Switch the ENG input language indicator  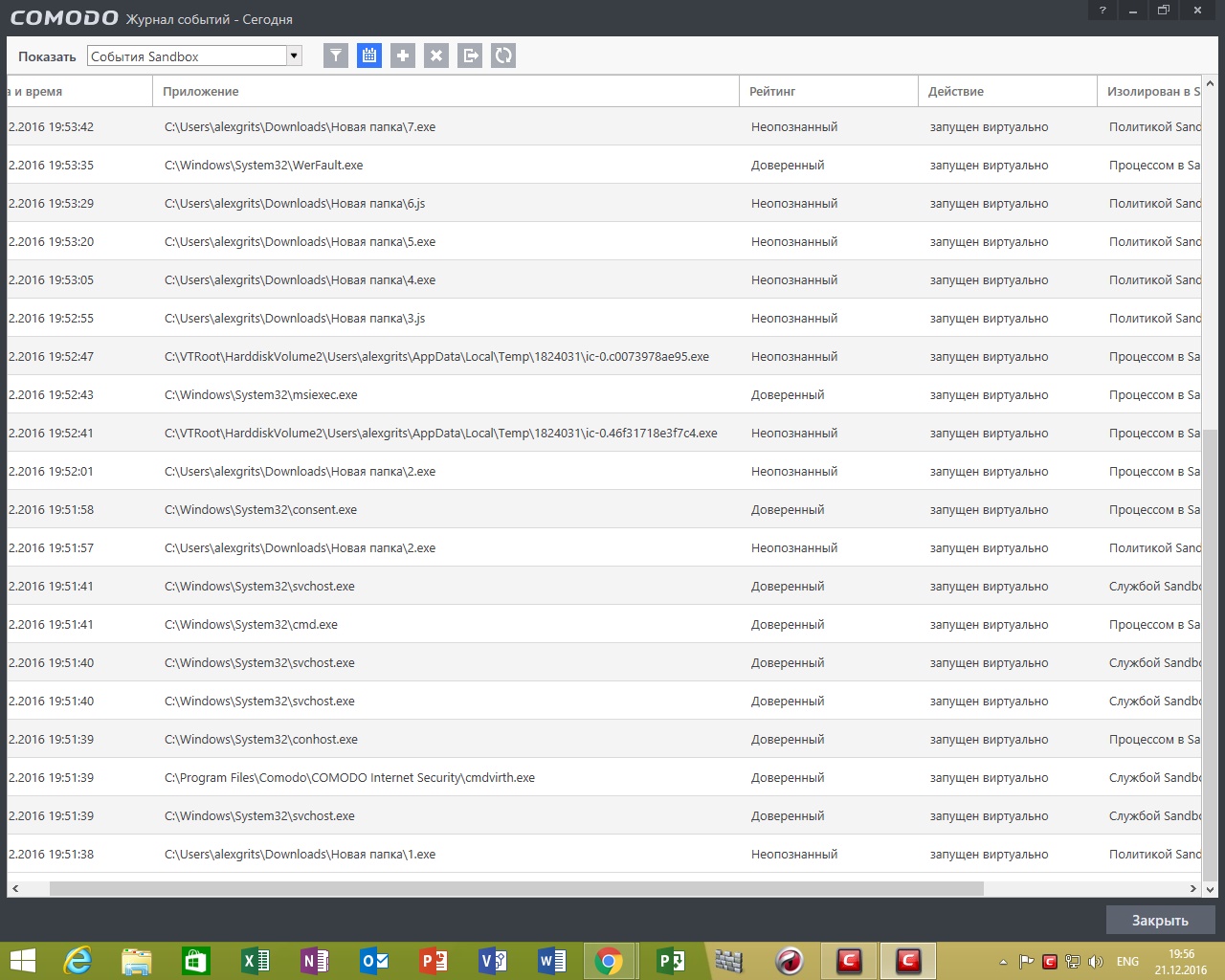pos(1128,962)
